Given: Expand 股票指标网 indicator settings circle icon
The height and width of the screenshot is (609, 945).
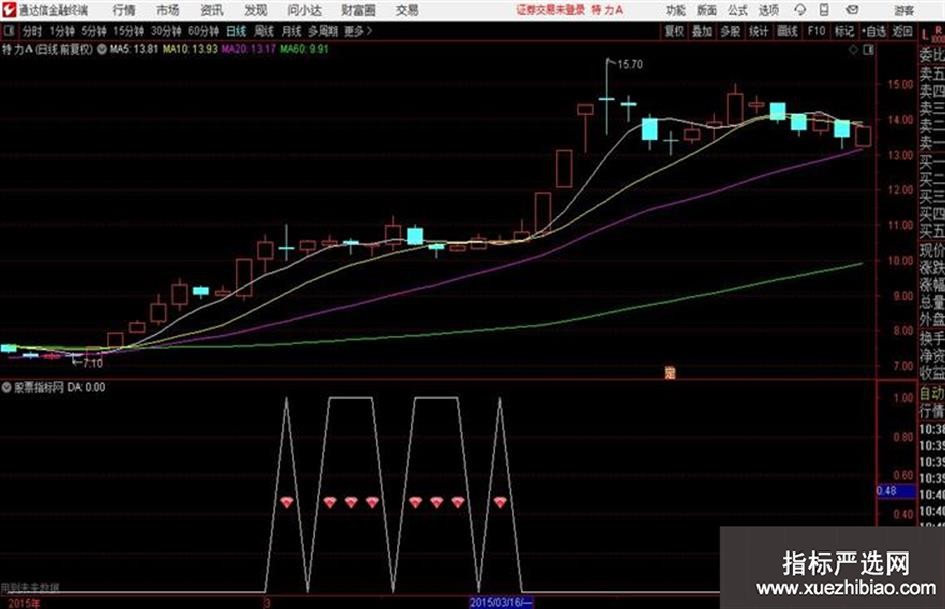Looking at the screenshot, I should 7,387.
